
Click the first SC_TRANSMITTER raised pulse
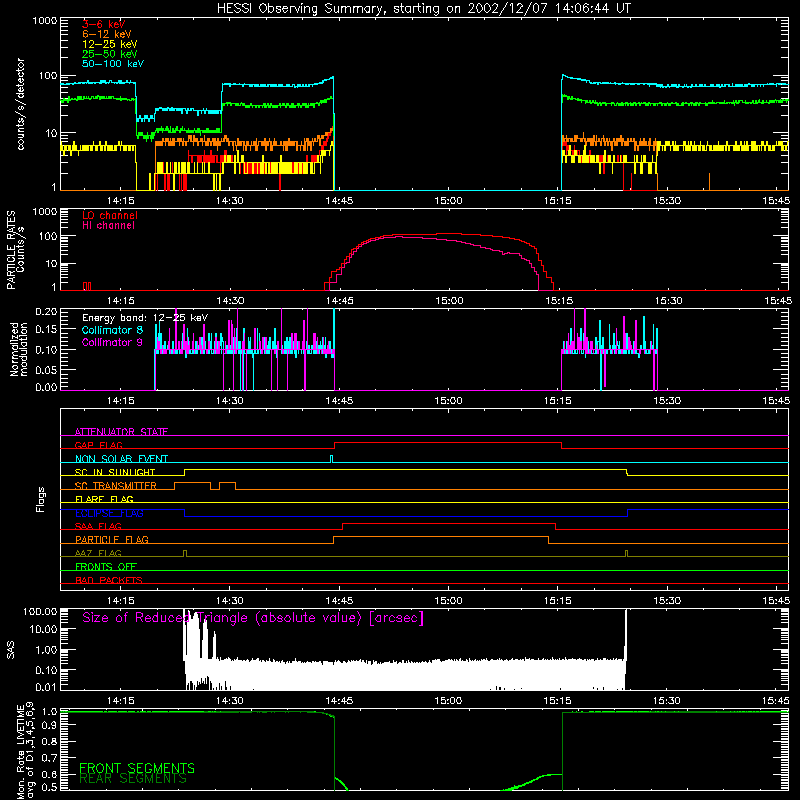(x=192, y=483)
